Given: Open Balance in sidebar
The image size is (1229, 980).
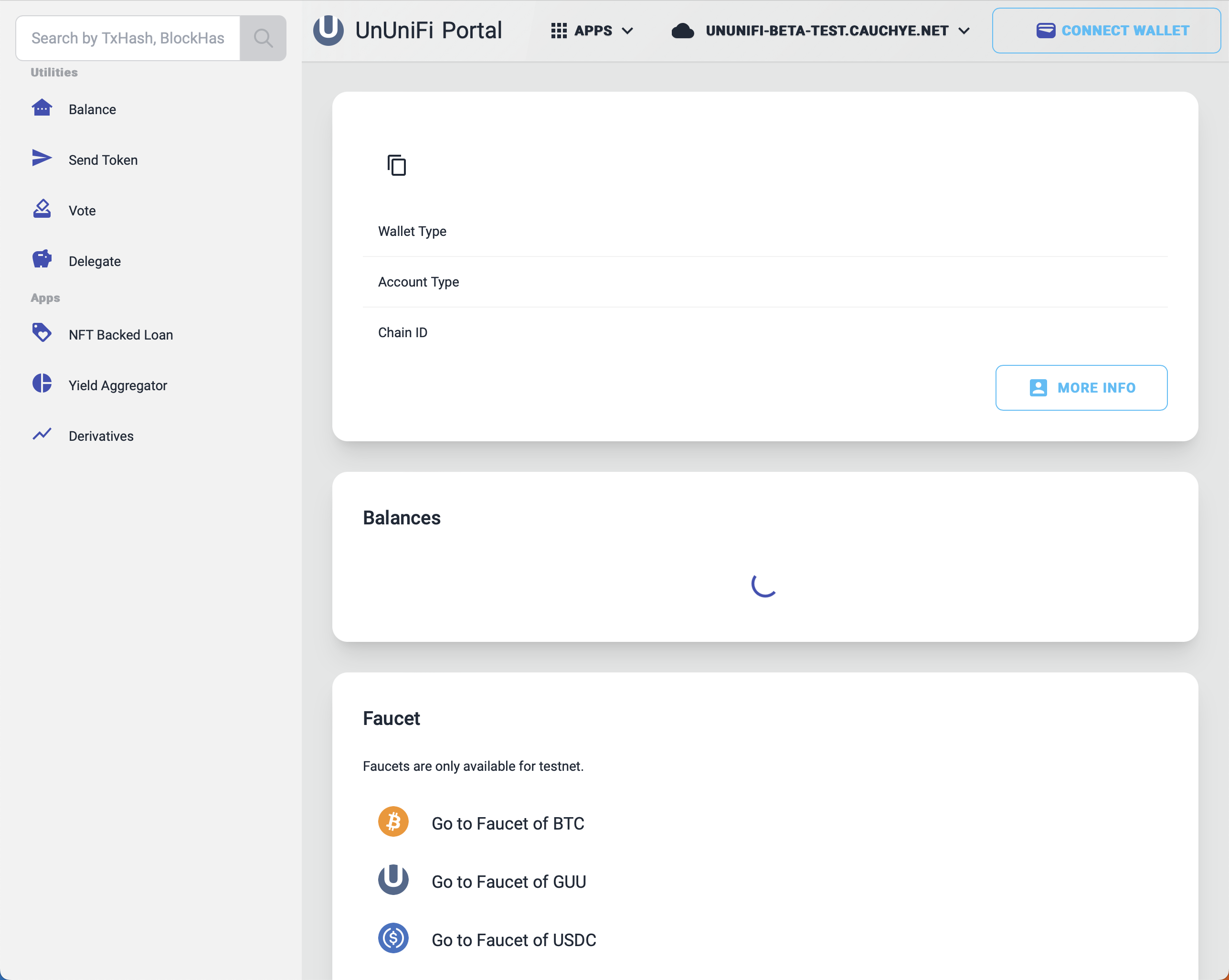Looking at the screenshot, I should 92,109.
